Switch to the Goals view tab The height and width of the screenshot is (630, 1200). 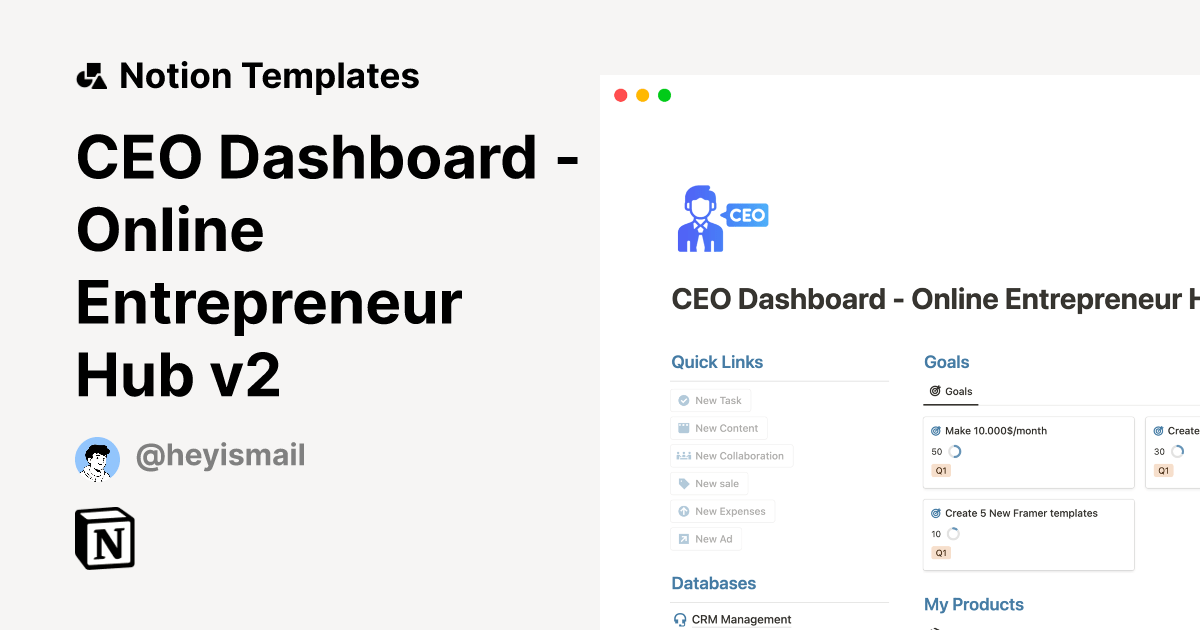[951, 391]
